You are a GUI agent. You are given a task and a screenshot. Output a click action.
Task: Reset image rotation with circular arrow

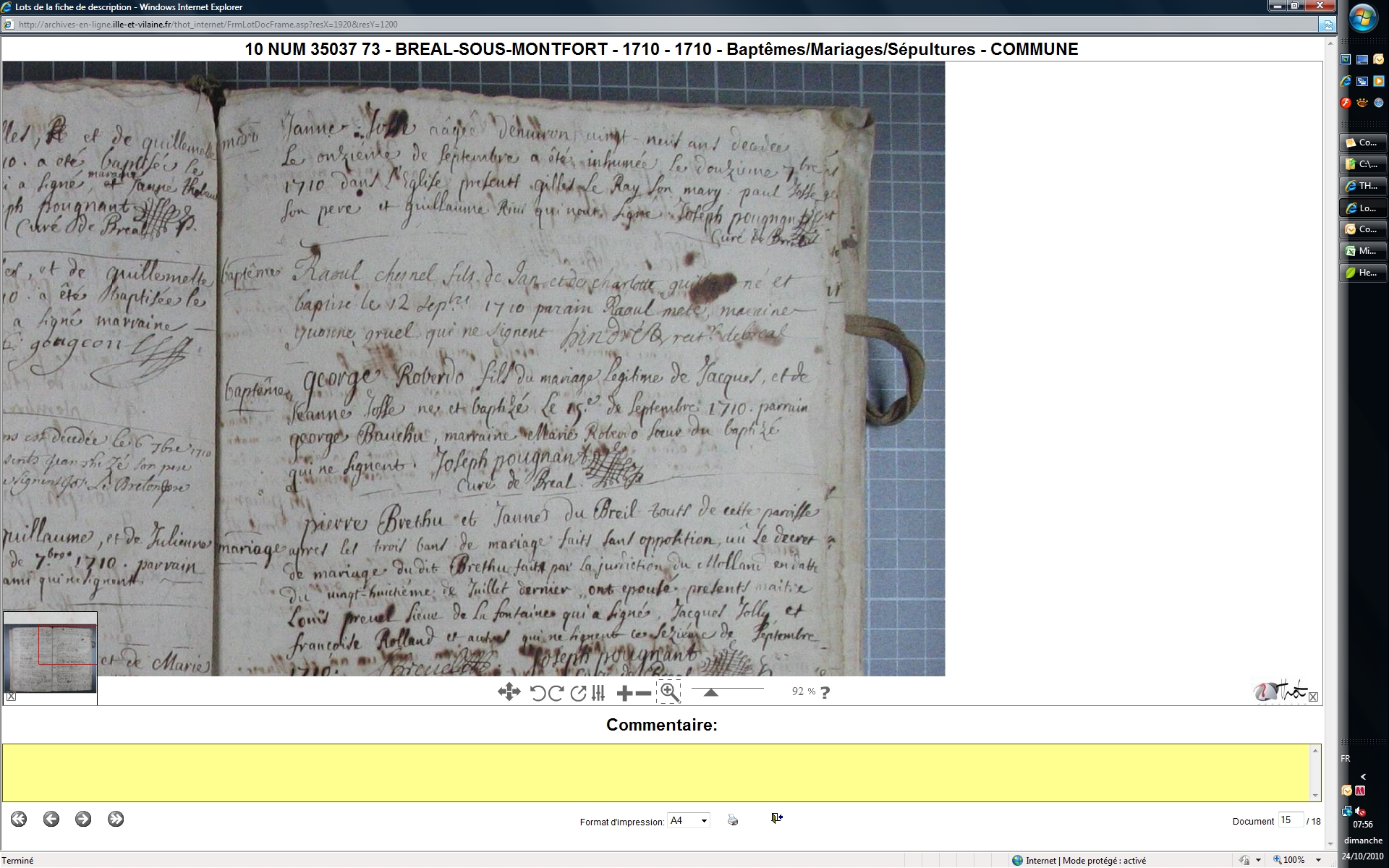577,693
